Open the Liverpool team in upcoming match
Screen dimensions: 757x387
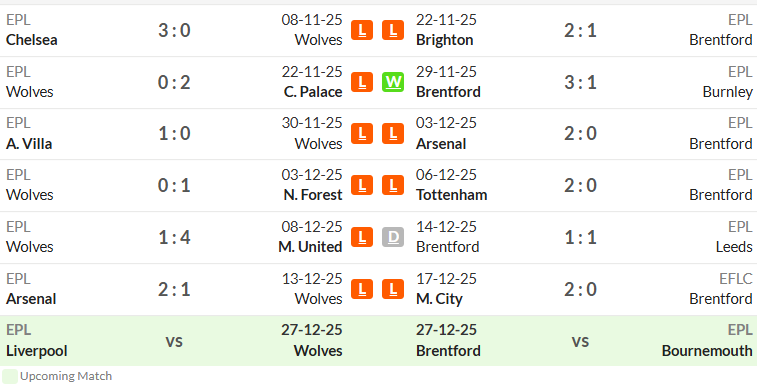(37, 351)
